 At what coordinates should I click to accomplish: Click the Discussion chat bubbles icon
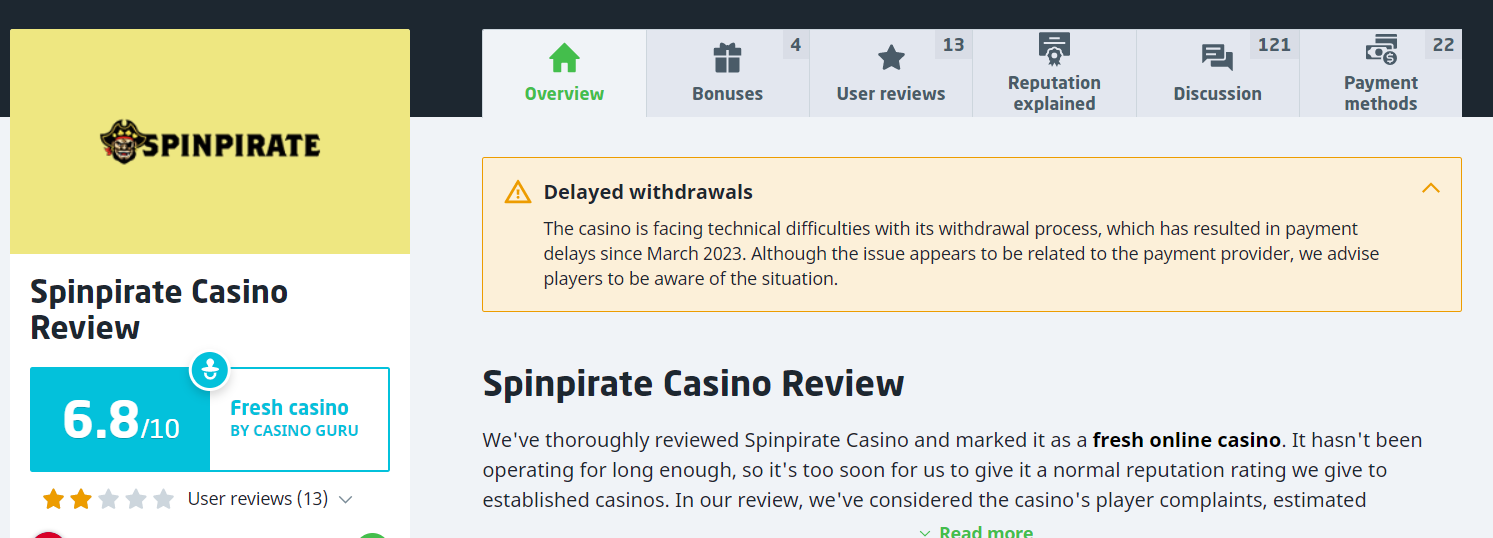tap(1217, 58)
